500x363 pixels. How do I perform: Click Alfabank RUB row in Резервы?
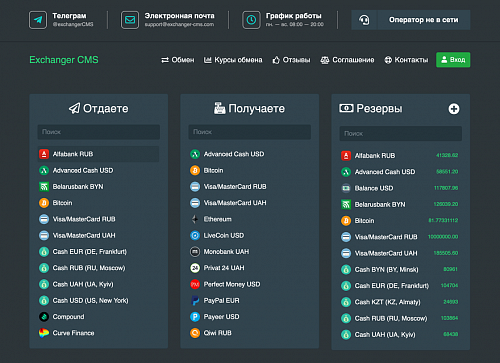click(401, 156)
